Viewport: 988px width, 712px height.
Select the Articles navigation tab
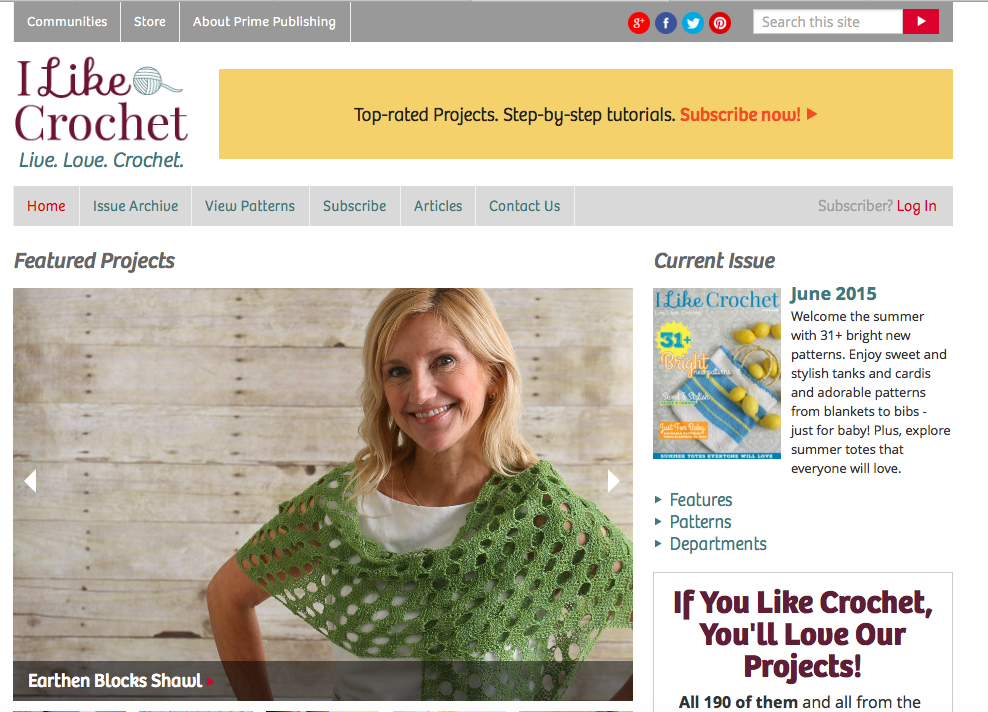click(x=438, y=206)
